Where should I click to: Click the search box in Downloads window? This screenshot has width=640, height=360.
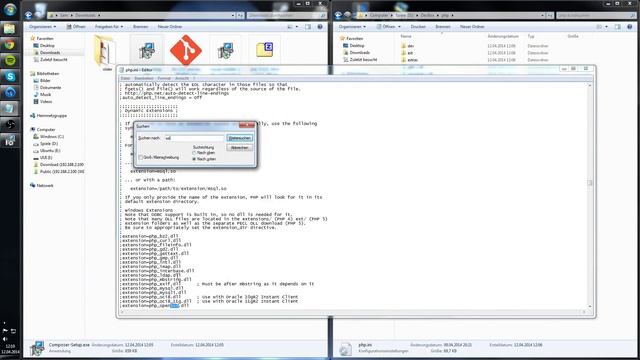click(287, 16)
